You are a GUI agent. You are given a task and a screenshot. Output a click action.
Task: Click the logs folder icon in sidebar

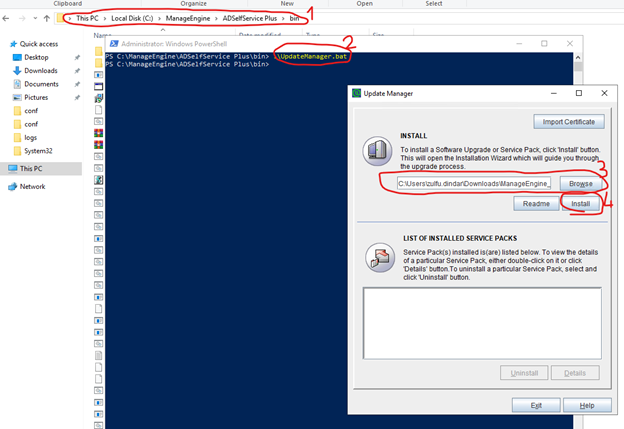(x=17, y=138)
